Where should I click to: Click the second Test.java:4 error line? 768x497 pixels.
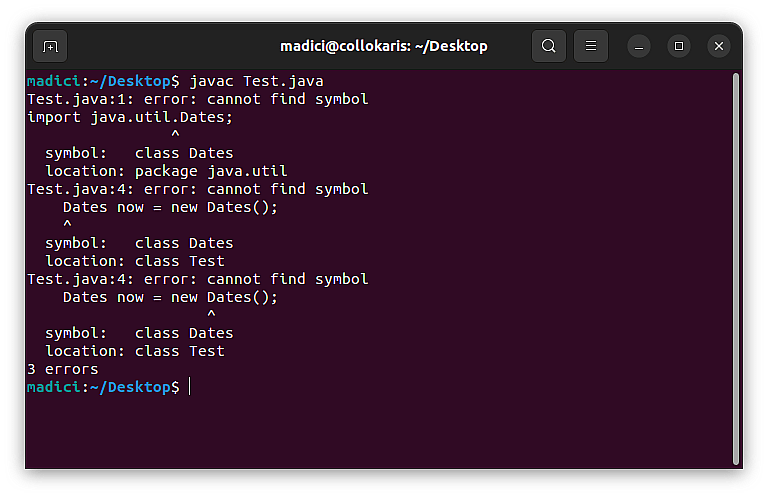[x=197, y=280]
